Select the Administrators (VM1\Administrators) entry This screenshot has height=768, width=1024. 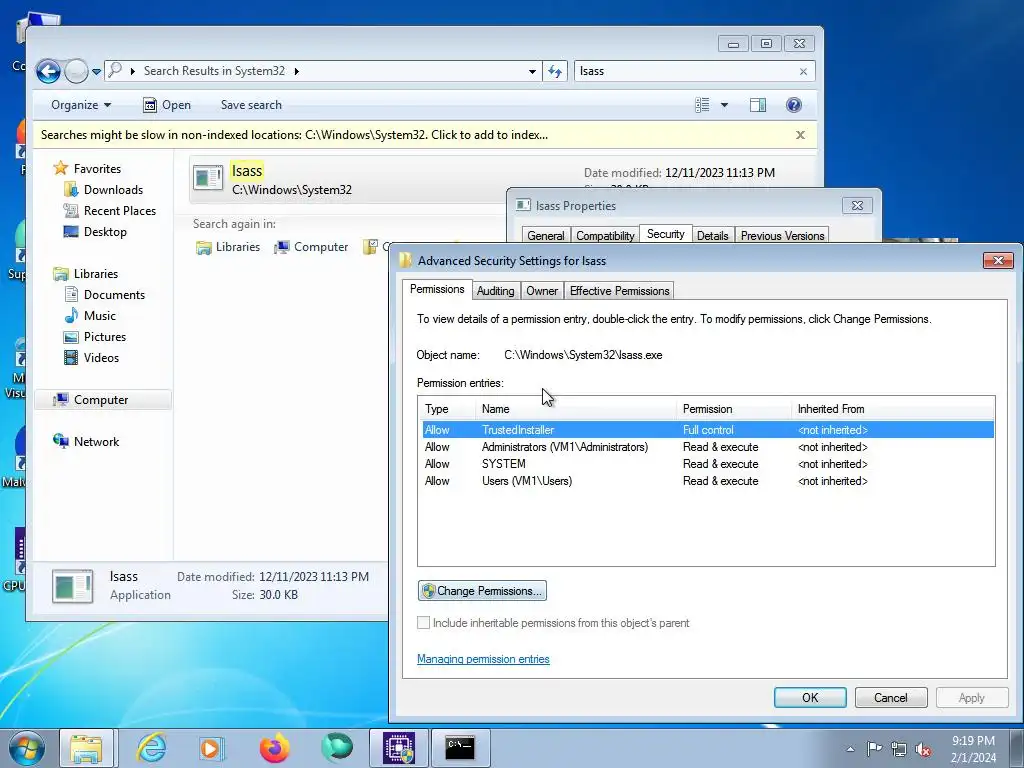[708, 447]
